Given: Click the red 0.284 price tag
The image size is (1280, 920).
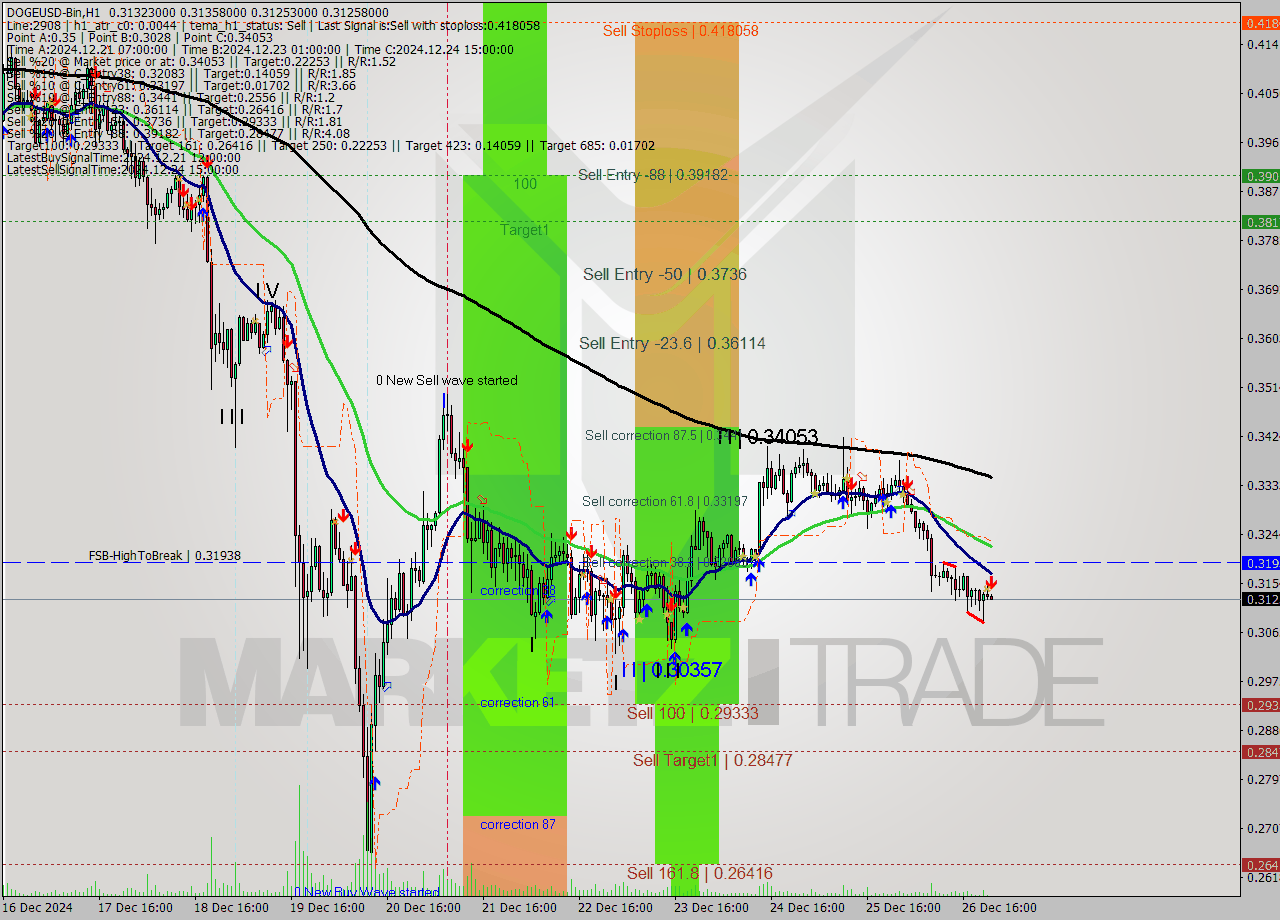Looking at the screenshot, I should point(1260,752).
